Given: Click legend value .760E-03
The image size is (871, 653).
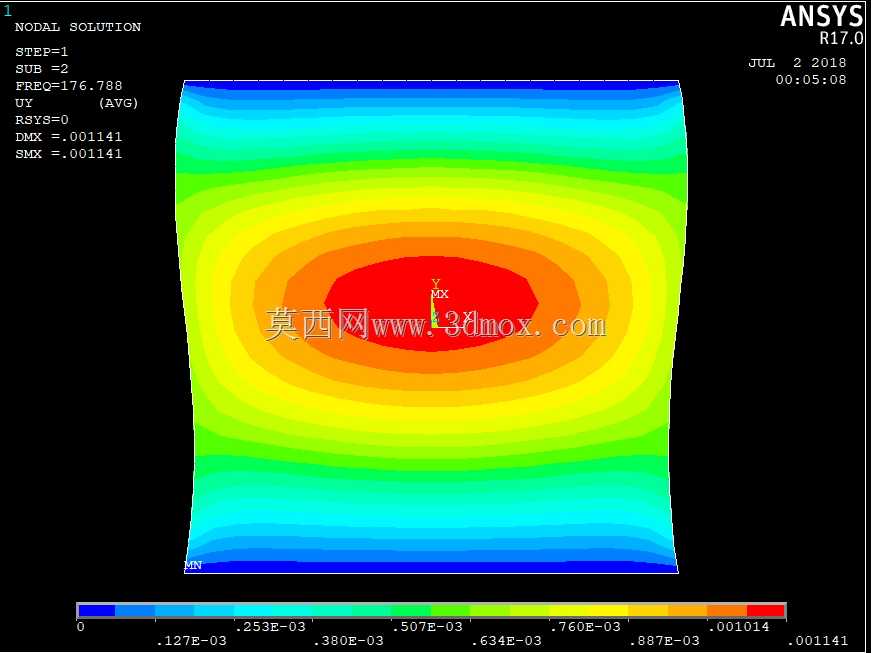Looking at the screenshot, I should click(x=585, y=627).
